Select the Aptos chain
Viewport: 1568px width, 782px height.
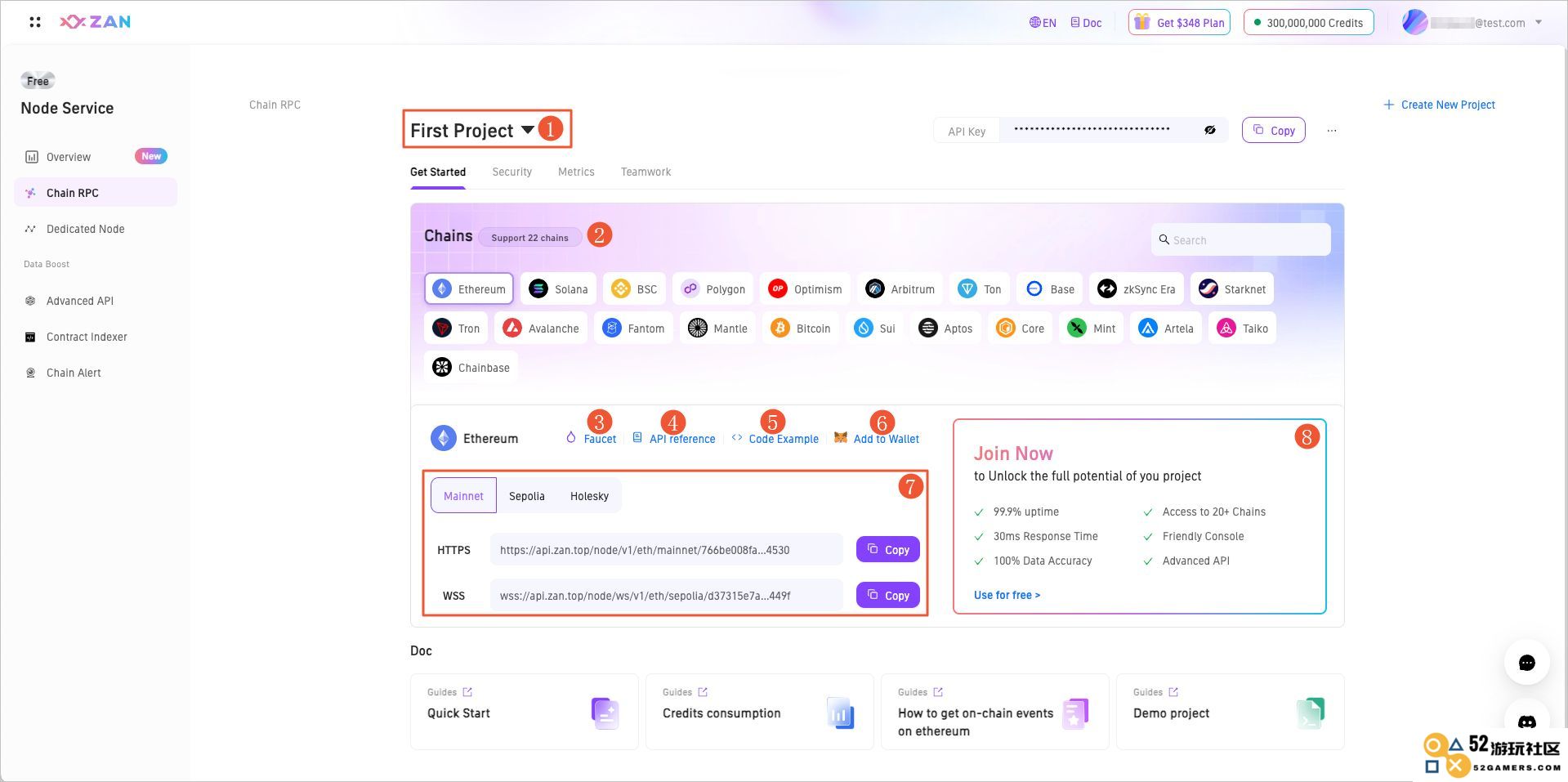tap(946, 328)
